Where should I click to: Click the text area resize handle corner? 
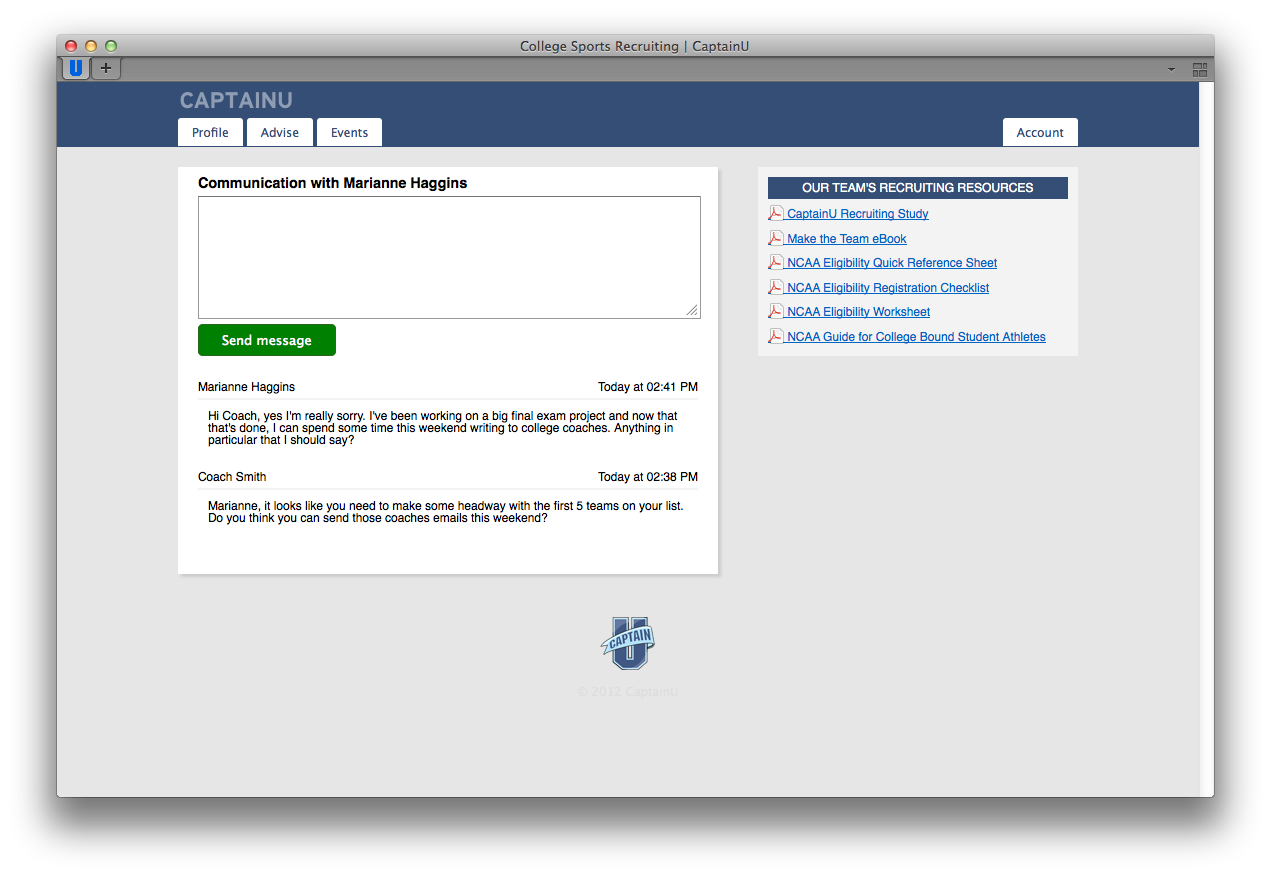tap(692, 311)
